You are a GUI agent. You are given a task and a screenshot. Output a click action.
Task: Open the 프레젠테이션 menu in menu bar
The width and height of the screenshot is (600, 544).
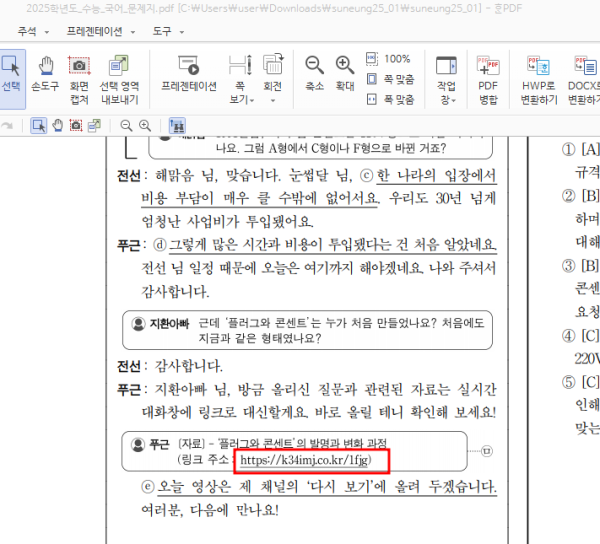coord(99,31)
